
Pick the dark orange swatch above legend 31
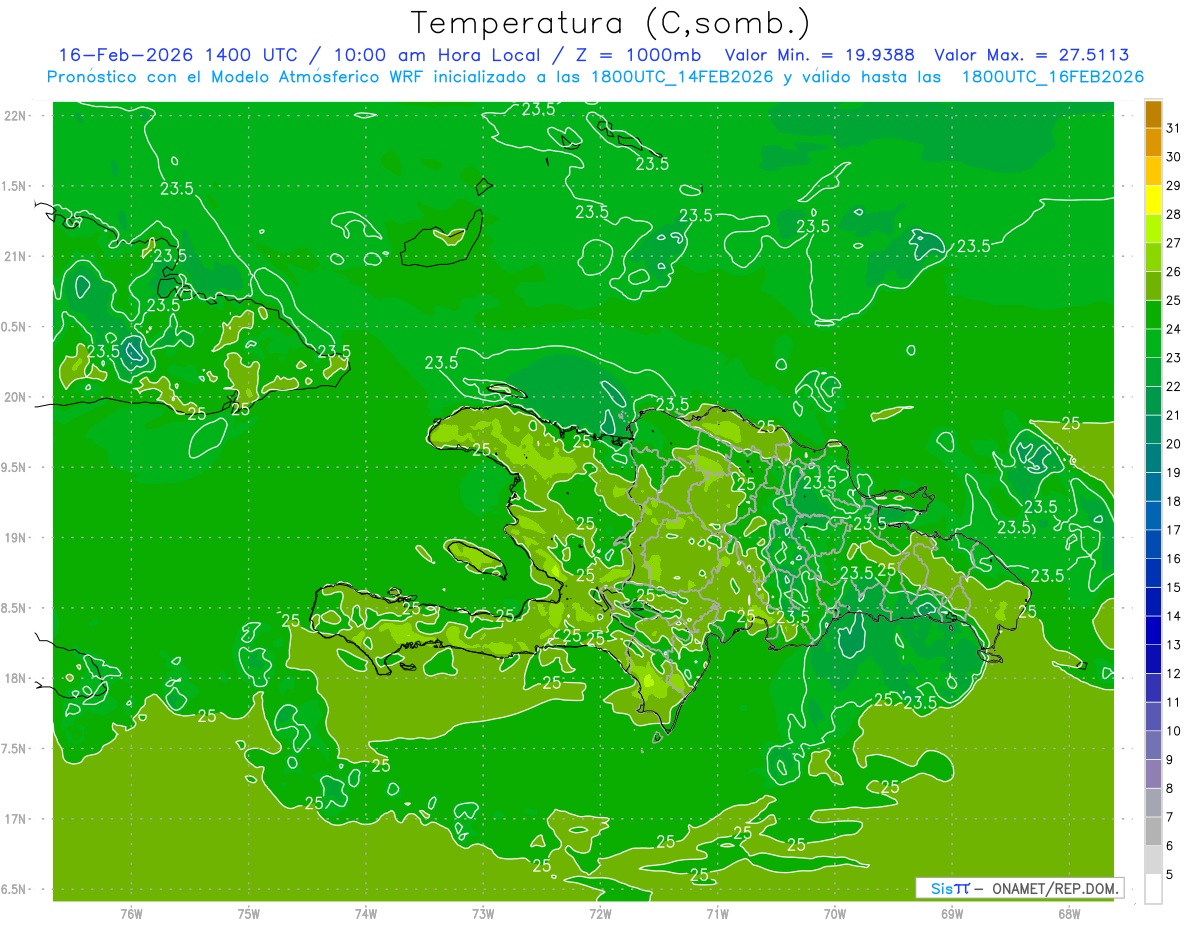[1153, 114]
